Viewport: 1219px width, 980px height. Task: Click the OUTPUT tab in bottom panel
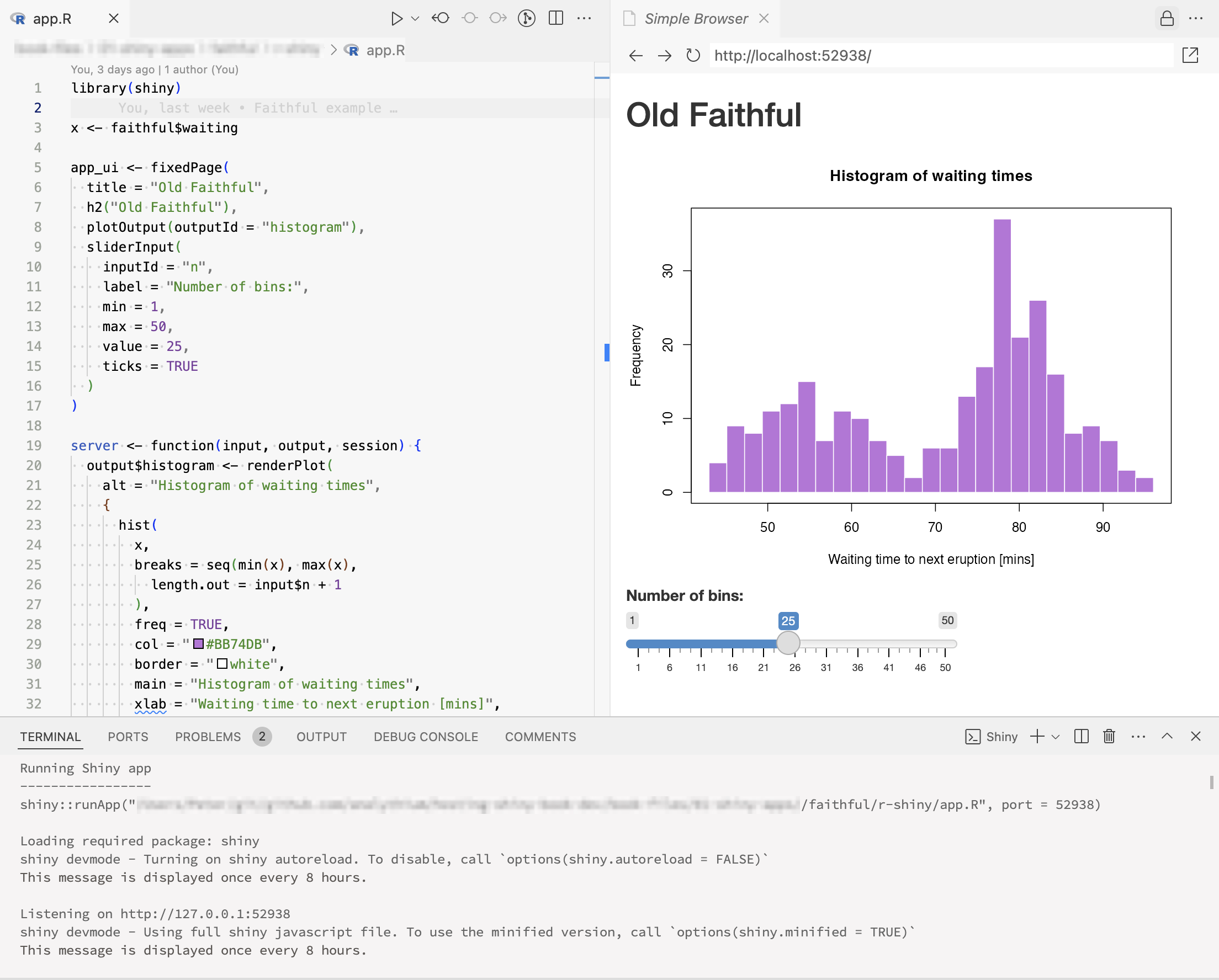(321, 737)
